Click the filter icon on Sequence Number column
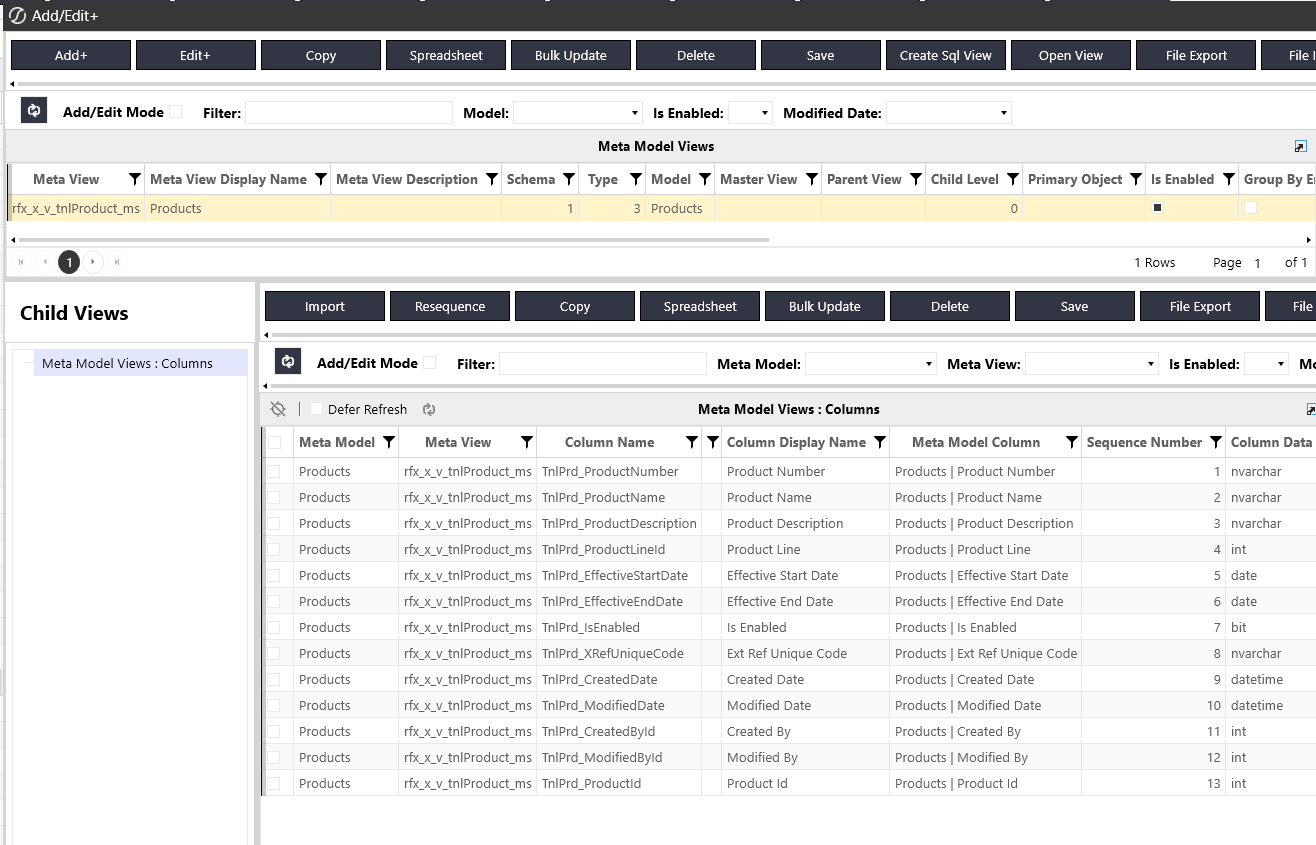This screenshot has width=1316, height=845. pyautogui.click(x=1215, y=442)
